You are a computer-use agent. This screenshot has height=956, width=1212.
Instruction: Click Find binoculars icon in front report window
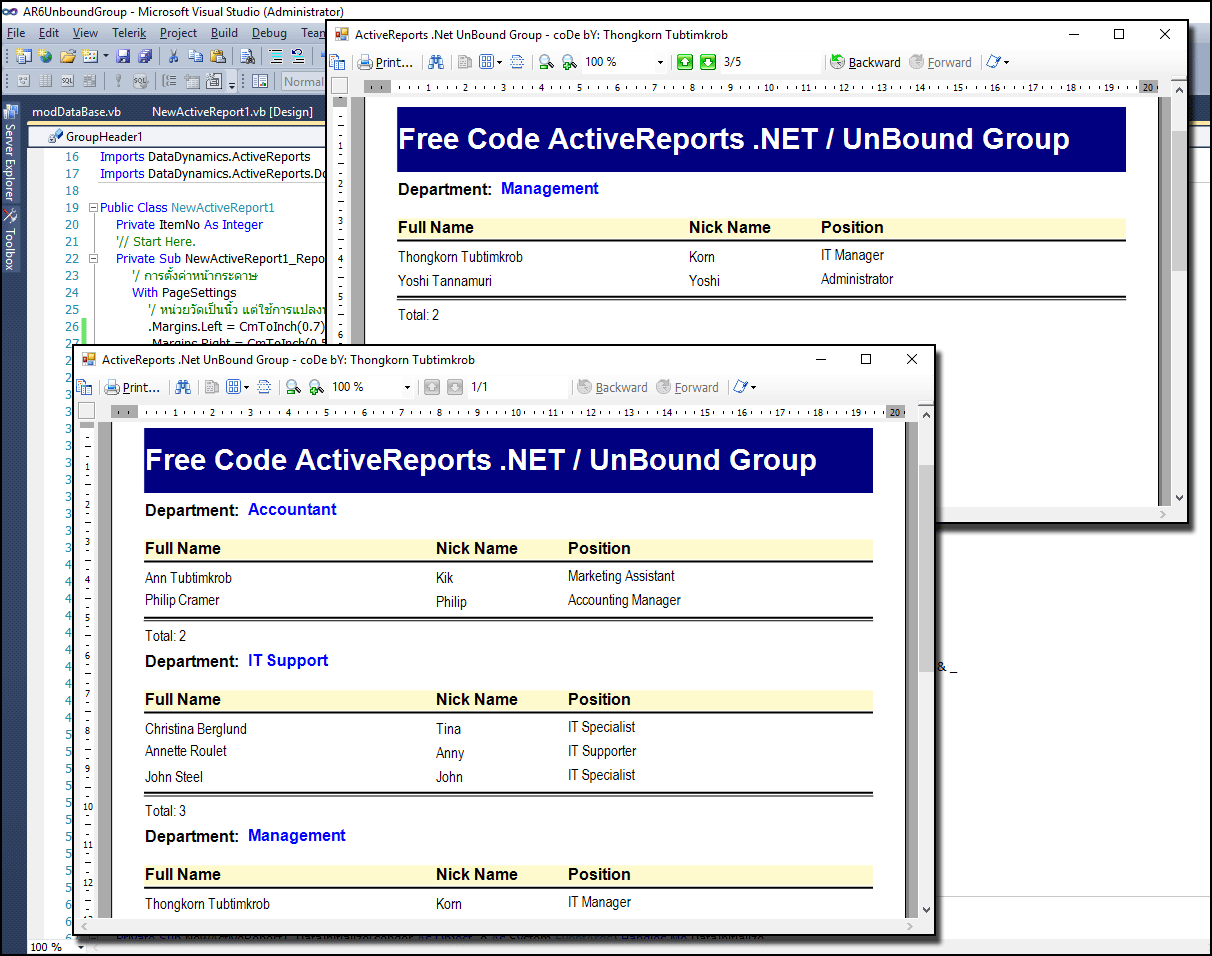coord(183,387)
